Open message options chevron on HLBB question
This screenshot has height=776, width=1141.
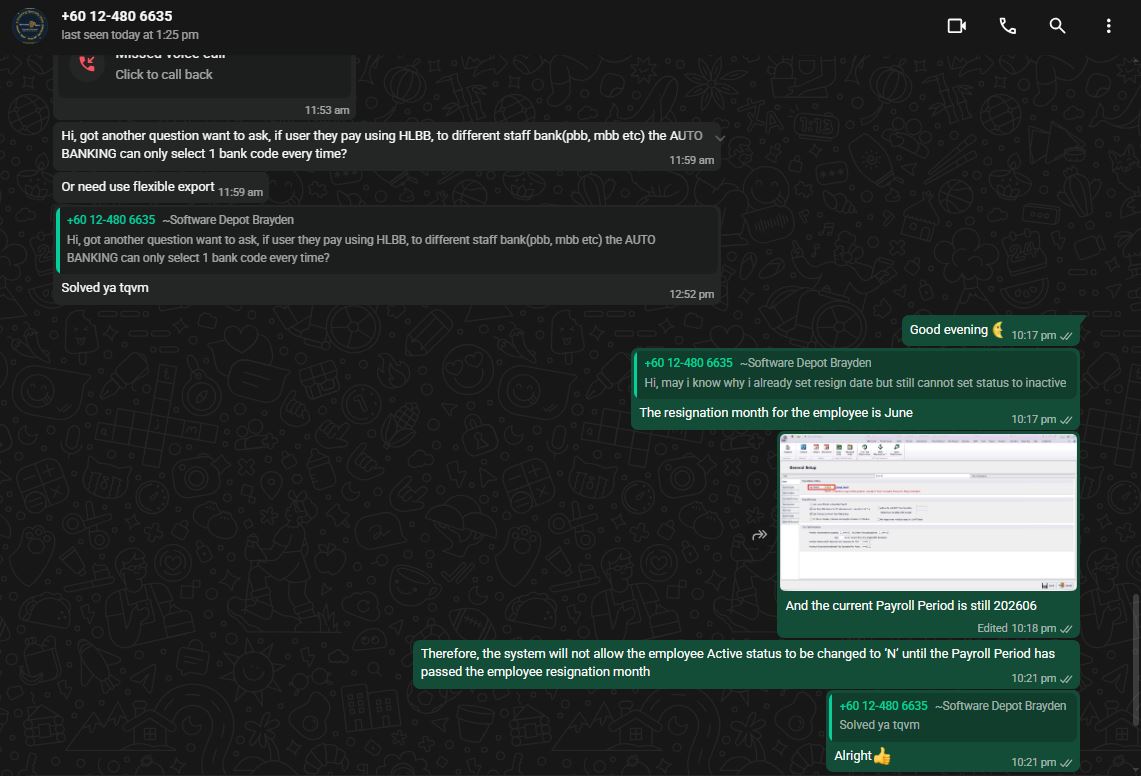point(719,138)
